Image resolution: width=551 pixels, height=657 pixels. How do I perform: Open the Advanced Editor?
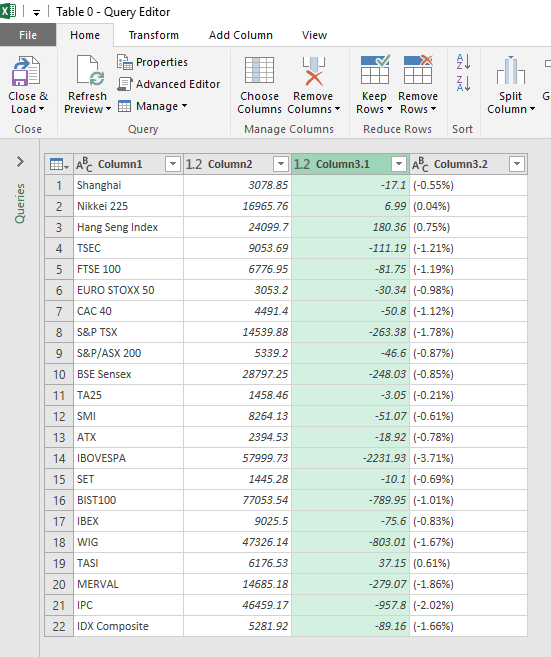(168, 84)
